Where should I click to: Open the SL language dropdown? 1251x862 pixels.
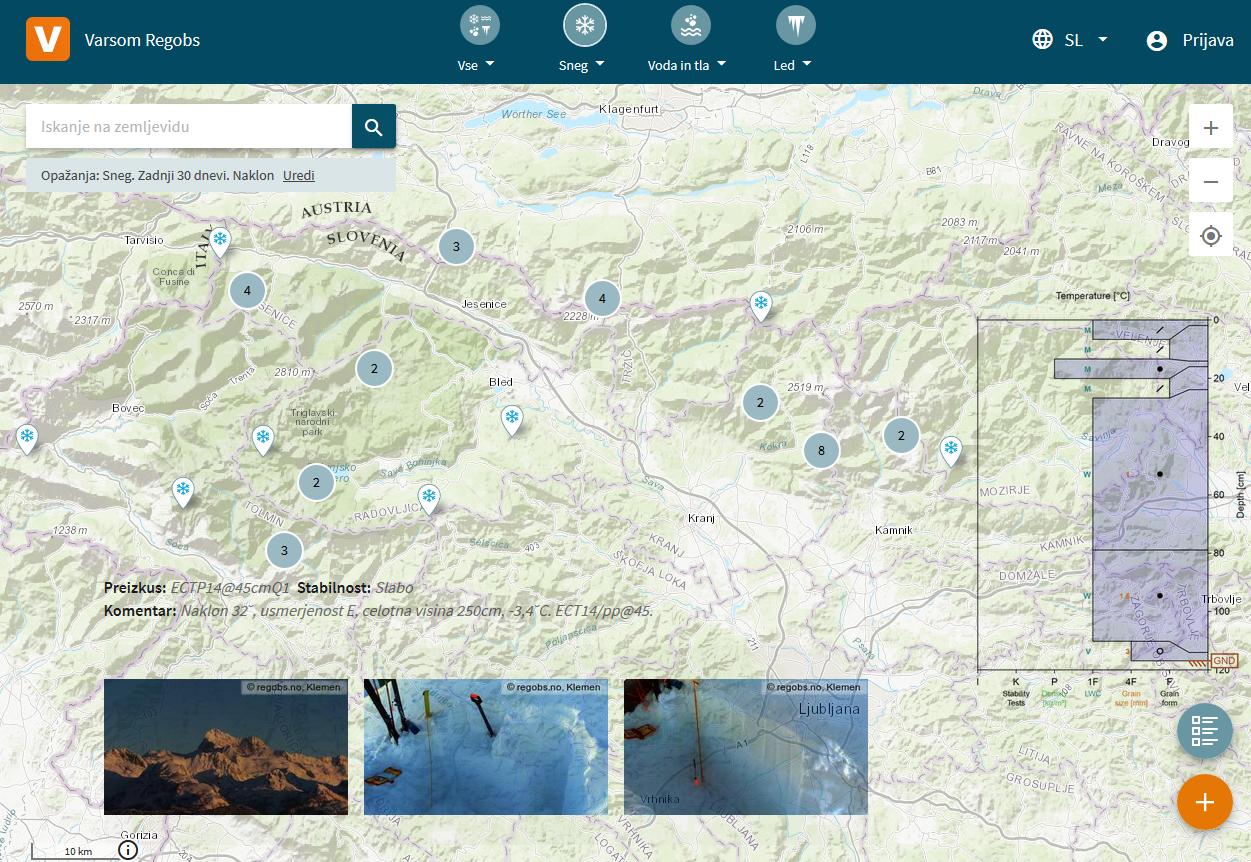tap(1071, 40)
